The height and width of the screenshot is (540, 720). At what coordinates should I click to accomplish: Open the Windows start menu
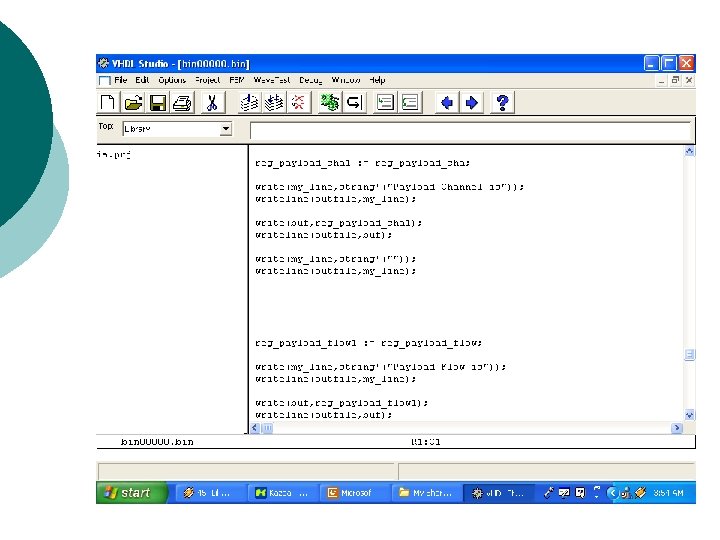pyautogui.click(x=131, y=493)
